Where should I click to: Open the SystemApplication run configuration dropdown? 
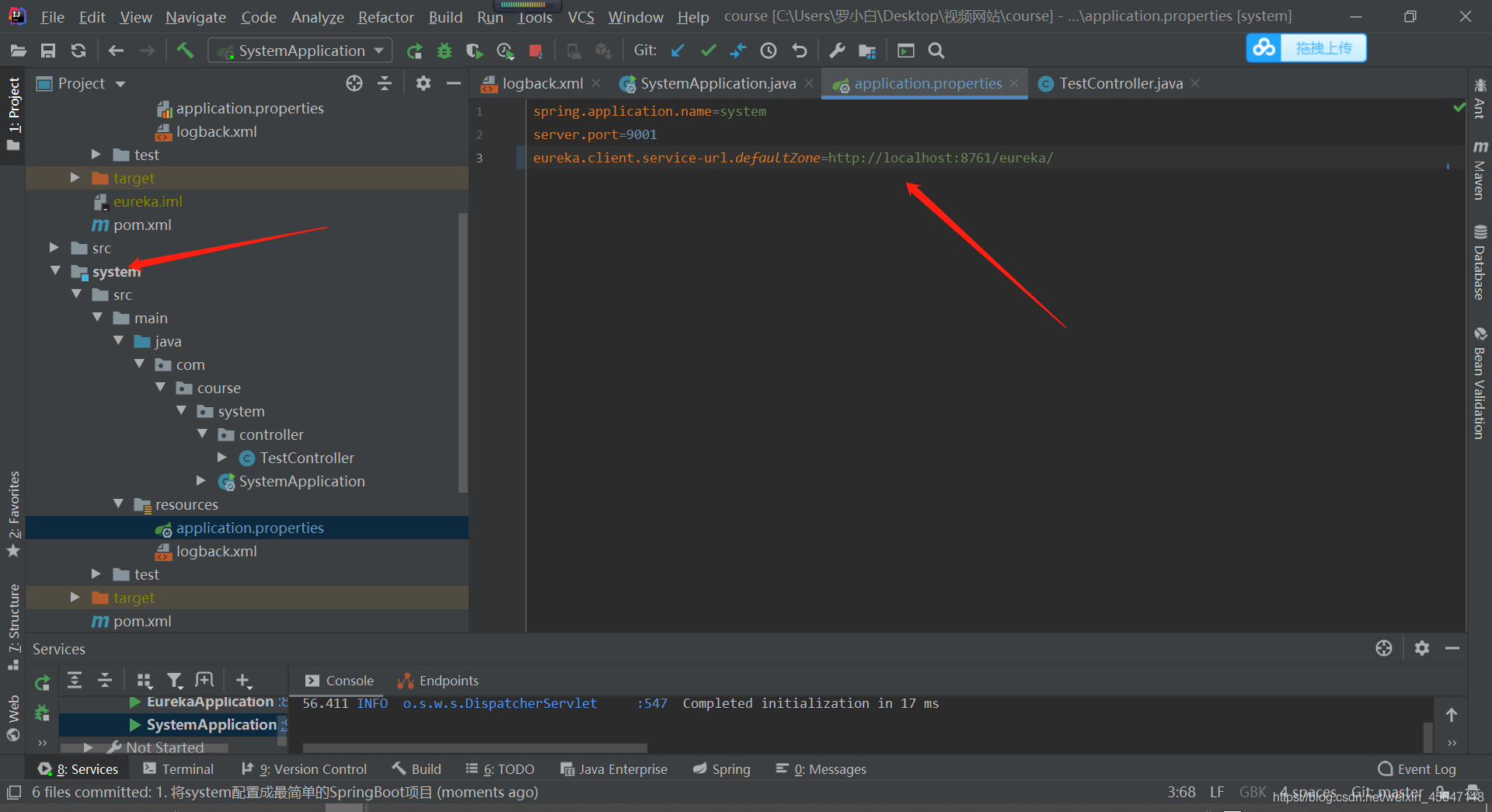(301, 51)
